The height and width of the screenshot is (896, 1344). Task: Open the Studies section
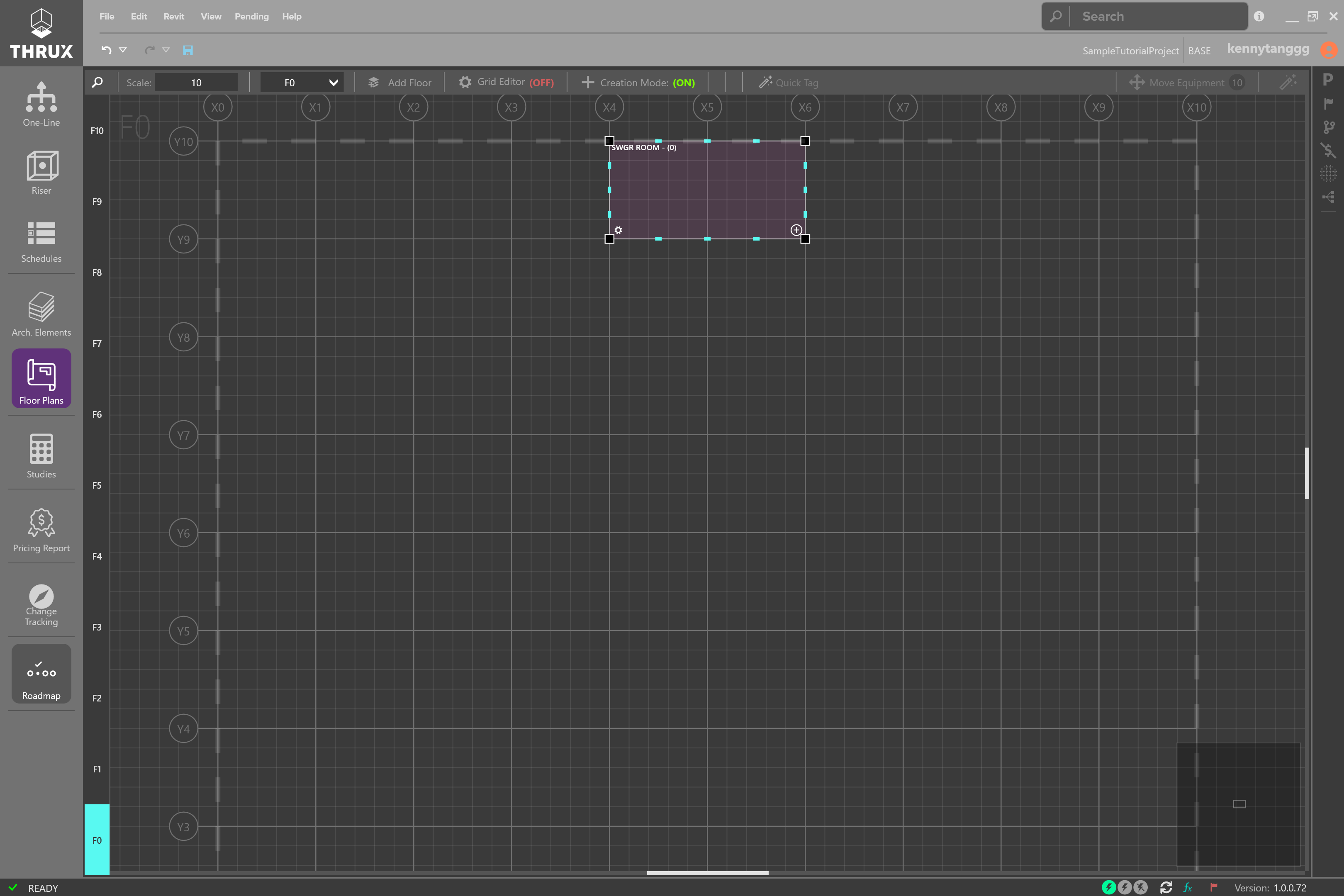click(x=41, y=455)
